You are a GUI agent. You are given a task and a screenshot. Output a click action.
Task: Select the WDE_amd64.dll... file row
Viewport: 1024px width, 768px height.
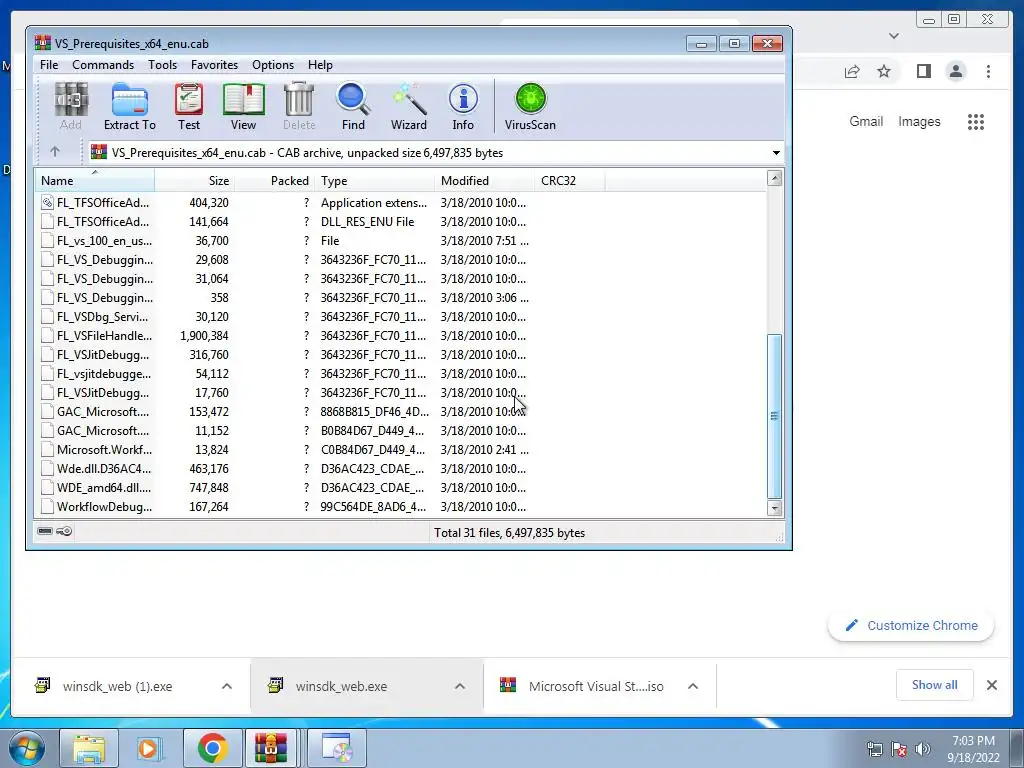coord(400,488)
